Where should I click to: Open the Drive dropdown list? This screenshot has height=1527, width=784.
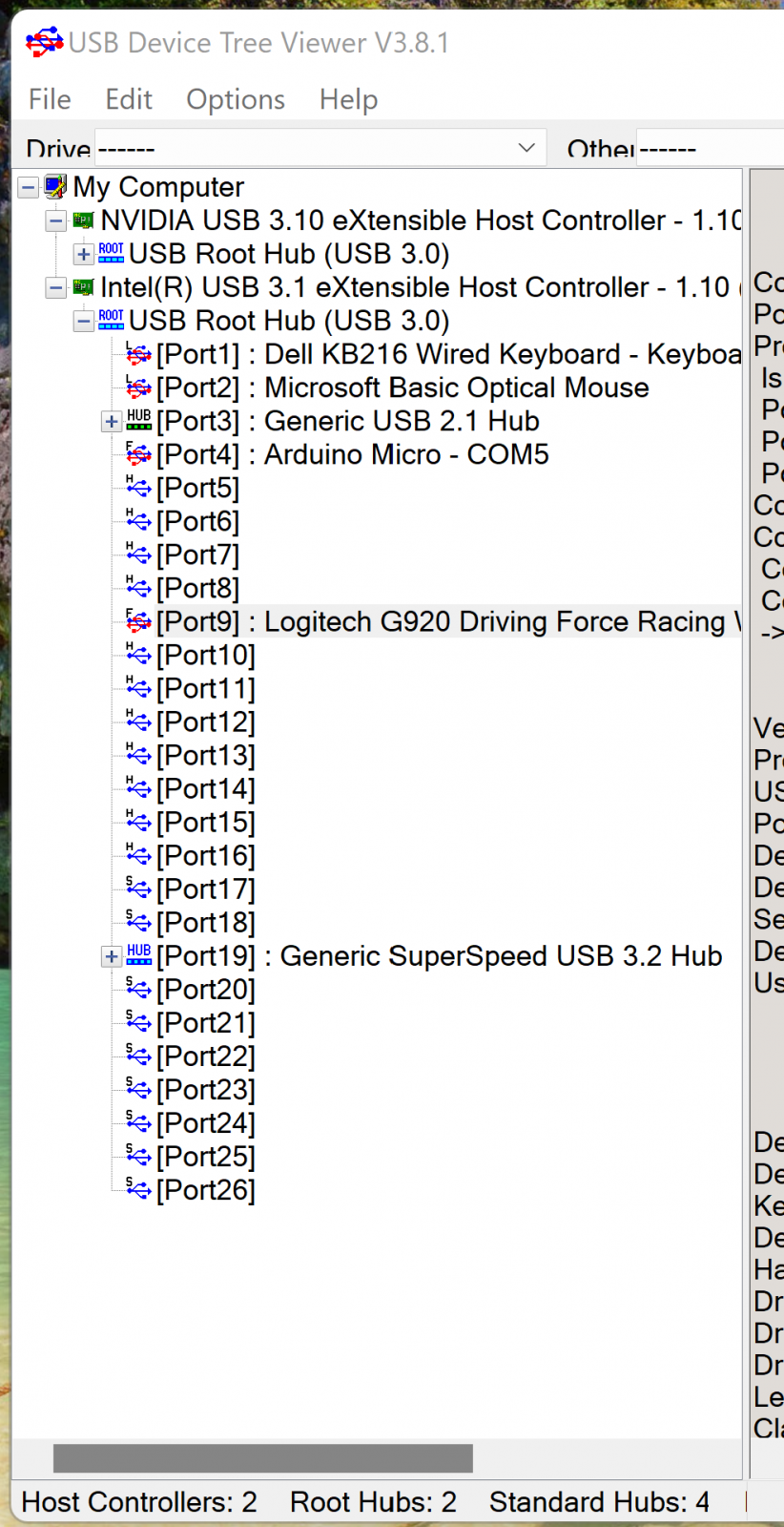click(526, 147)
